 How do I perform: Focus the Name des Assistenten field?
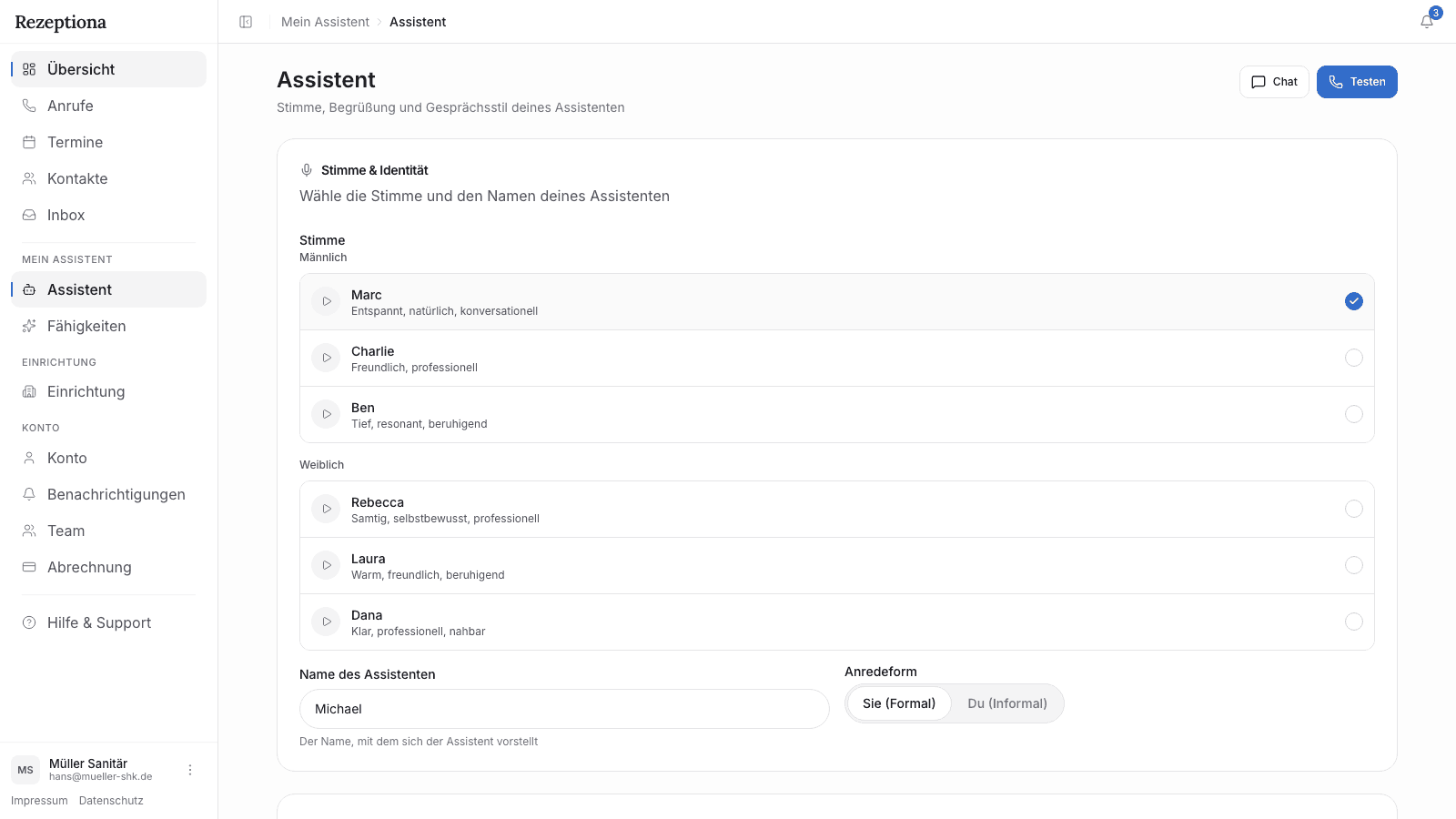tap(564, 709)
